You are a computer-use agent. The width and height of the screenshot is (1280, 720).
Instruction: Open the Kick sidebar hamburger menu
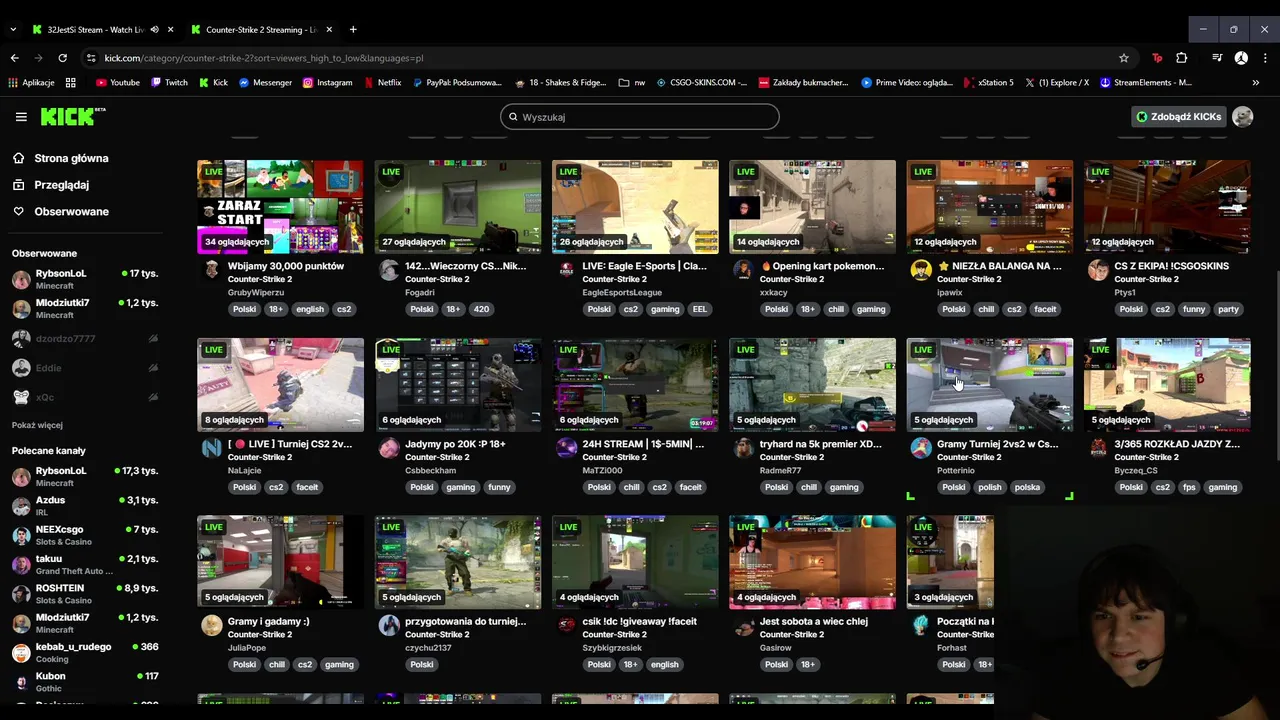tap(21, 117)
